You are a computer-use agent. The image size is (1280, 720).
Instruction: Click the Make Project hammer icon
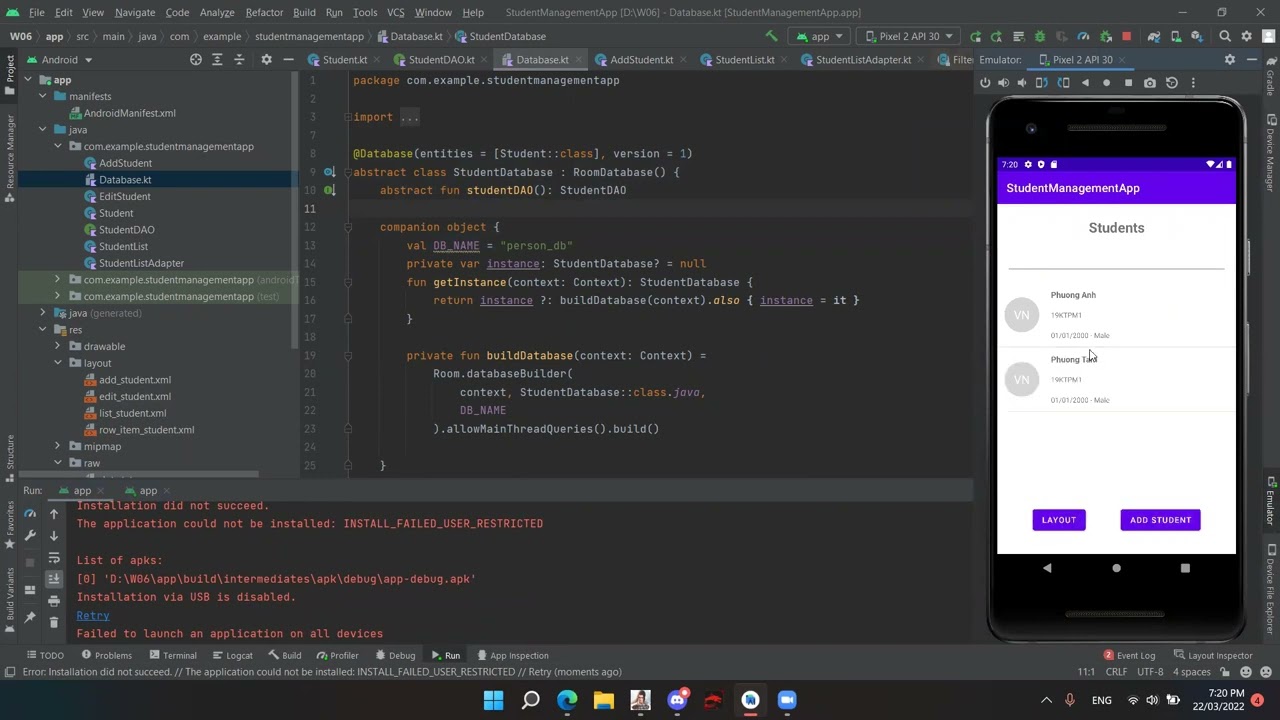point(771,36)
